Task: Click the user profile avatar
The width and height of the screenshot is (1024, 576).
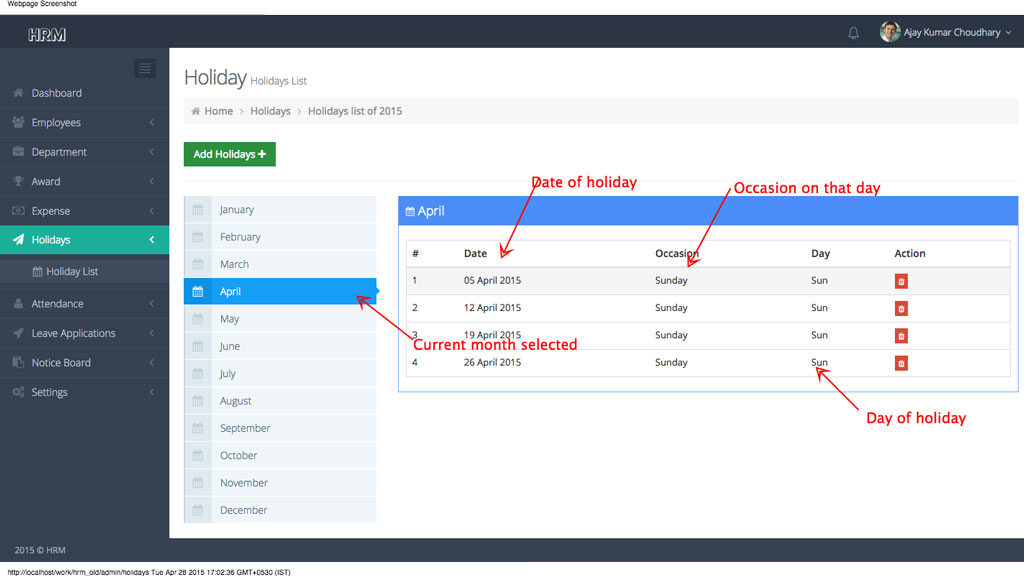Action: [x=889, y=32]
